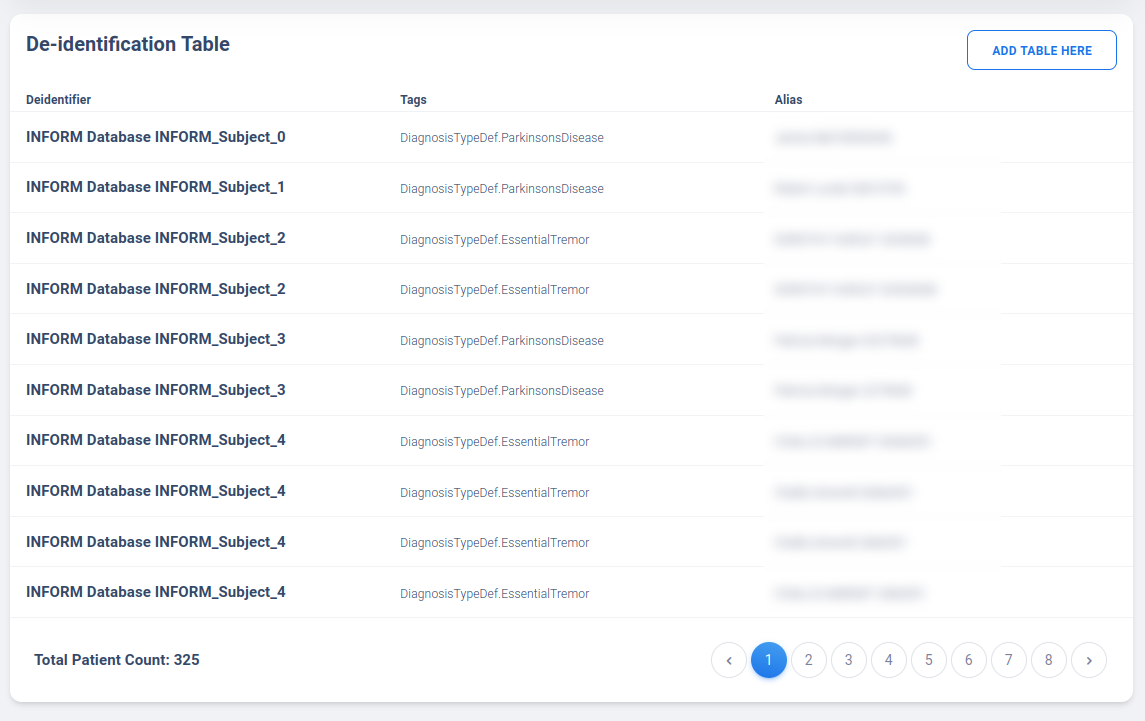The image size is (1145, 721).
Task: Click the ADD TABLE HERE button
Action: (1041, 50)
